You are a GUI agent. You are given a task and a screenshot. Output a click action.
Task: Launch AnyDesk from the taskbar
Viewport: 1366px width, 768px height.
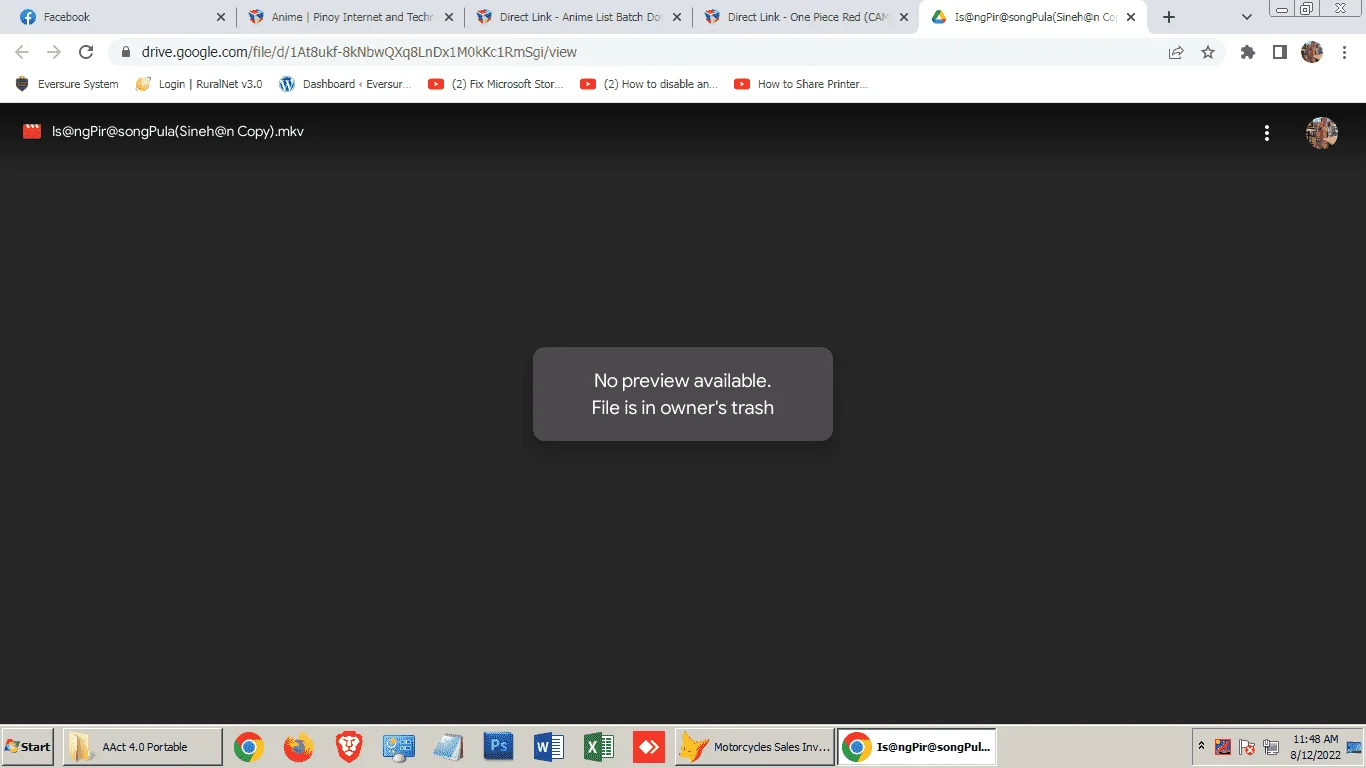pos(649,747)
